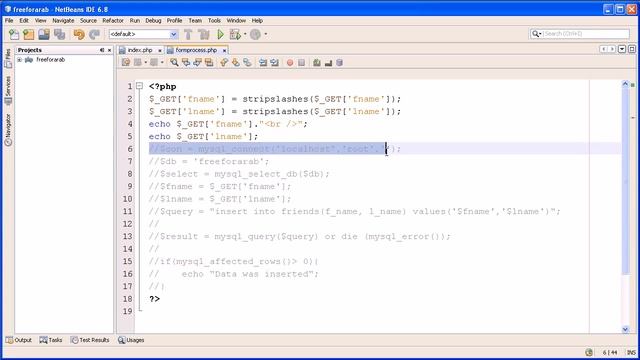This screenshot has height=360, width=640.
Task: Click the status bar notification icon
Action: pos(589,352)
